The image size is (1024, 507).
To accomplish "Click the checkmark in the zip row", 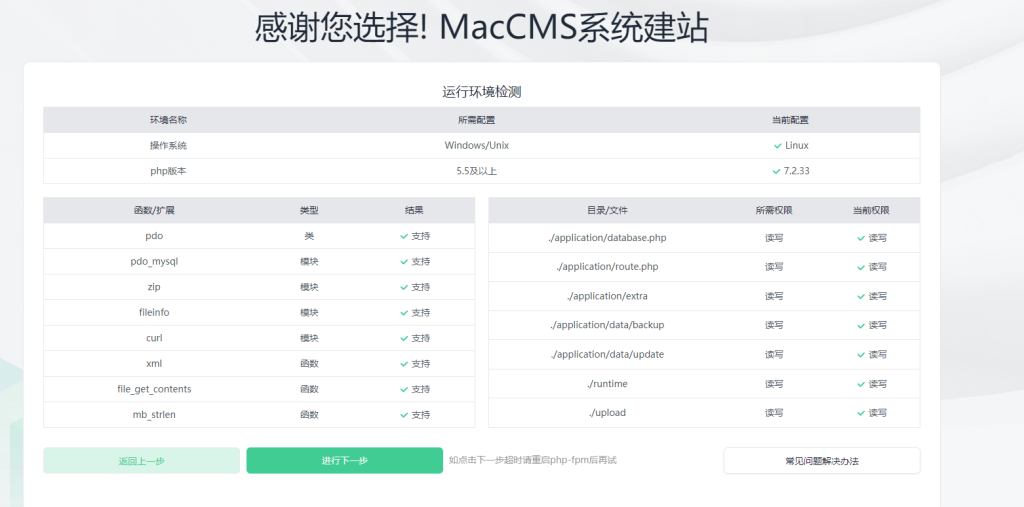I will coord(404,287).
